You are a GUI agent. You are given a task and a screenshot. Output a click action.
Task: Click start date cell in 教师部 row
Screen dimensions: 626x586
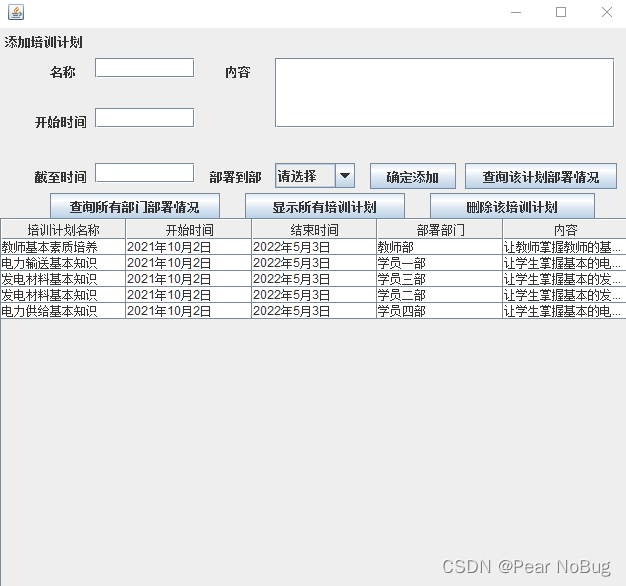click(x=188, y=247)
